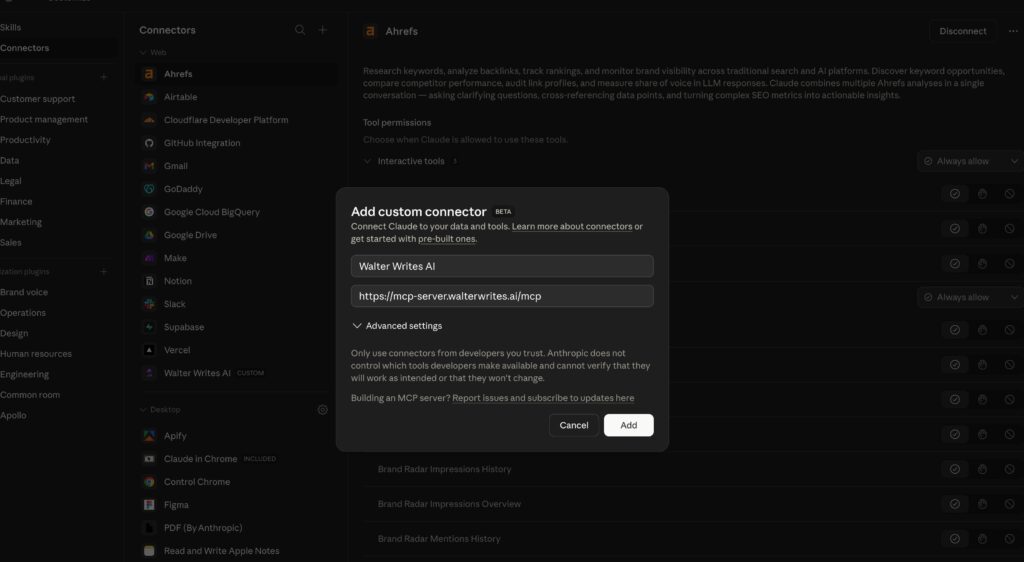
Task: Open the Supabase connector icon
Action: (149, 327)
